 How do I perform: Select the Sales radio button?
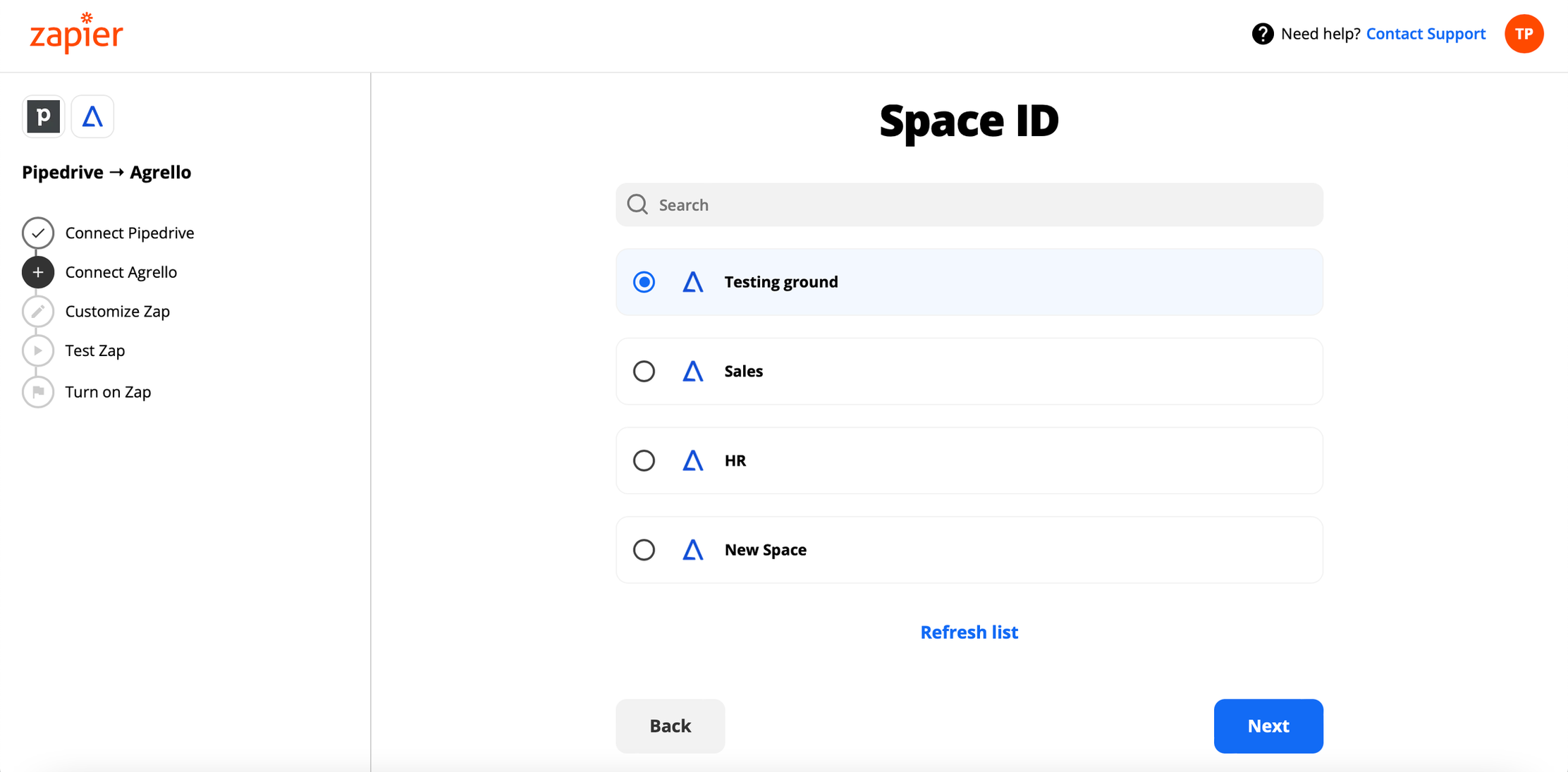pos(644,371)
